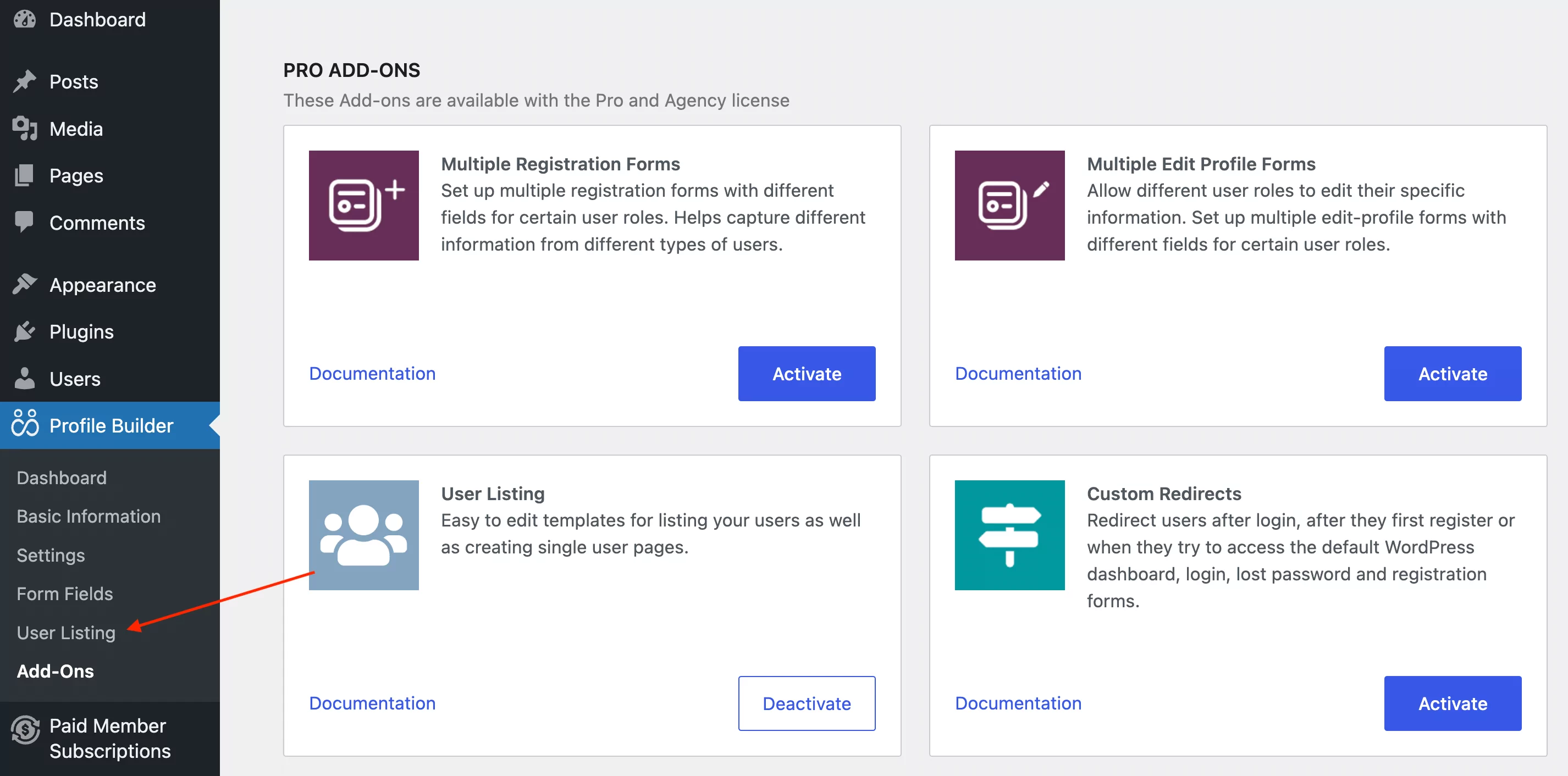
Task: Select Profile Builder Basic Information
Action: 89,516
